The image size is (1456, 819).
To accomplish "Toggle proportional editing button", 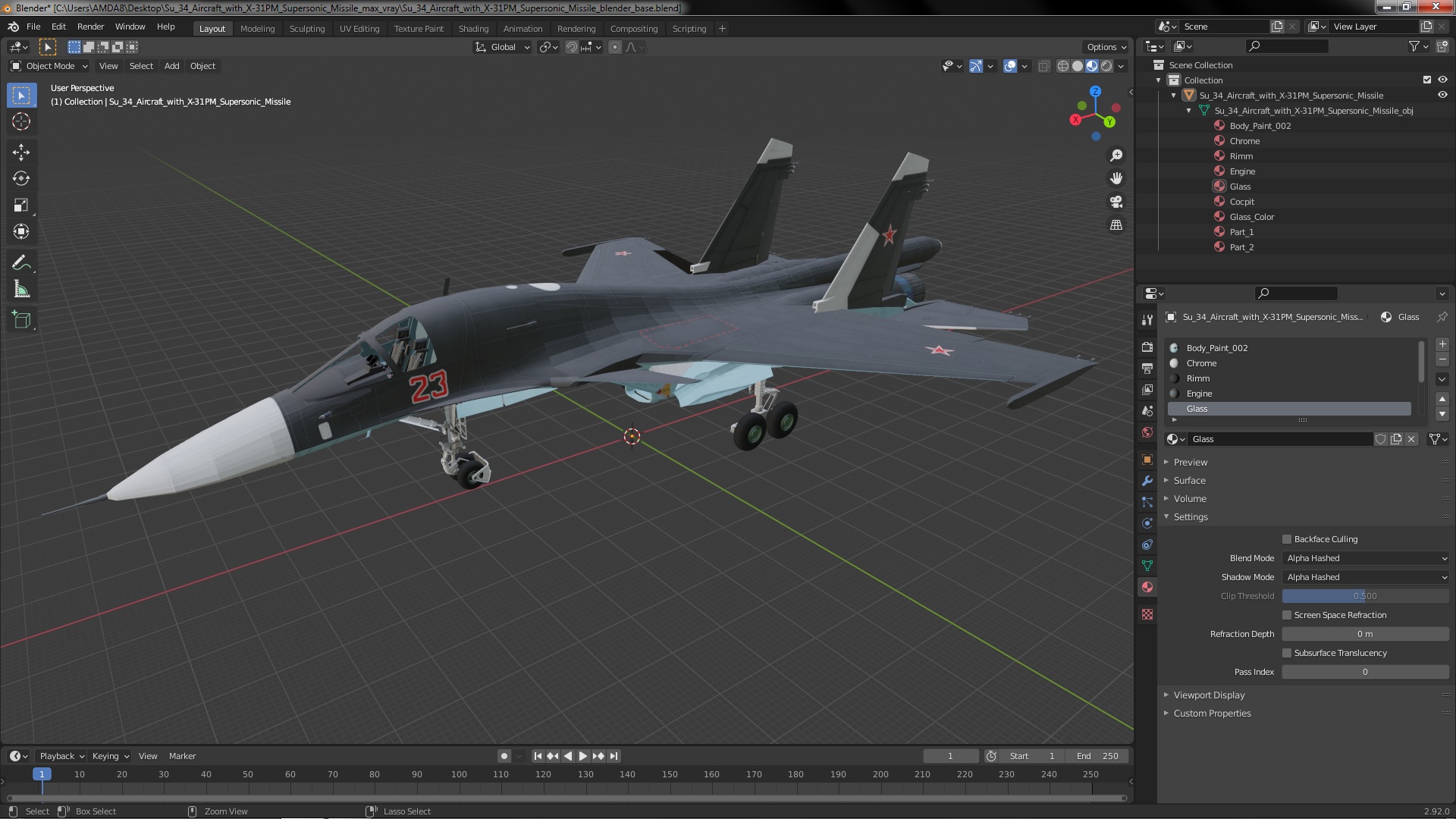I will pyautogui.click(x=615, y=47).
